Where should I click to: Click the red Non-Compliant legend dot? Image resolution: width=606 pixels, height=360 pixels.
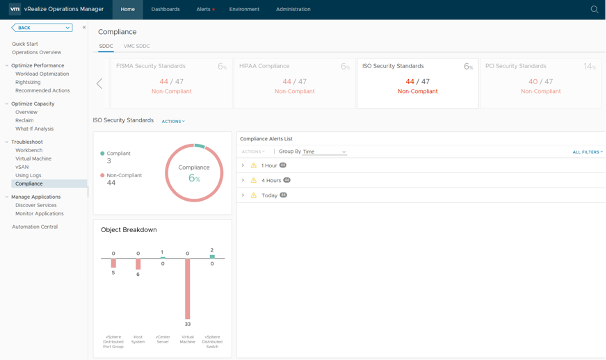102,175
